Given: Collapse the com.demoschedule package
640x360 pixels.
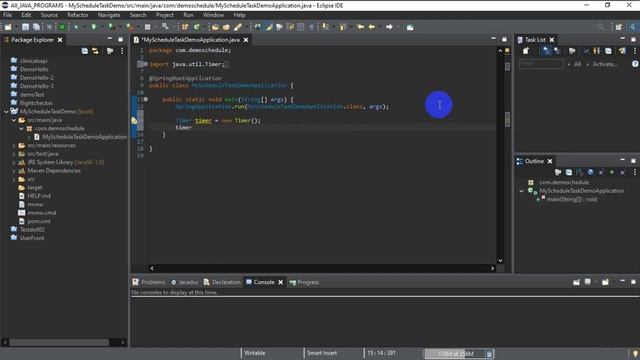Looking at the screenshot, I should (21, 129).
